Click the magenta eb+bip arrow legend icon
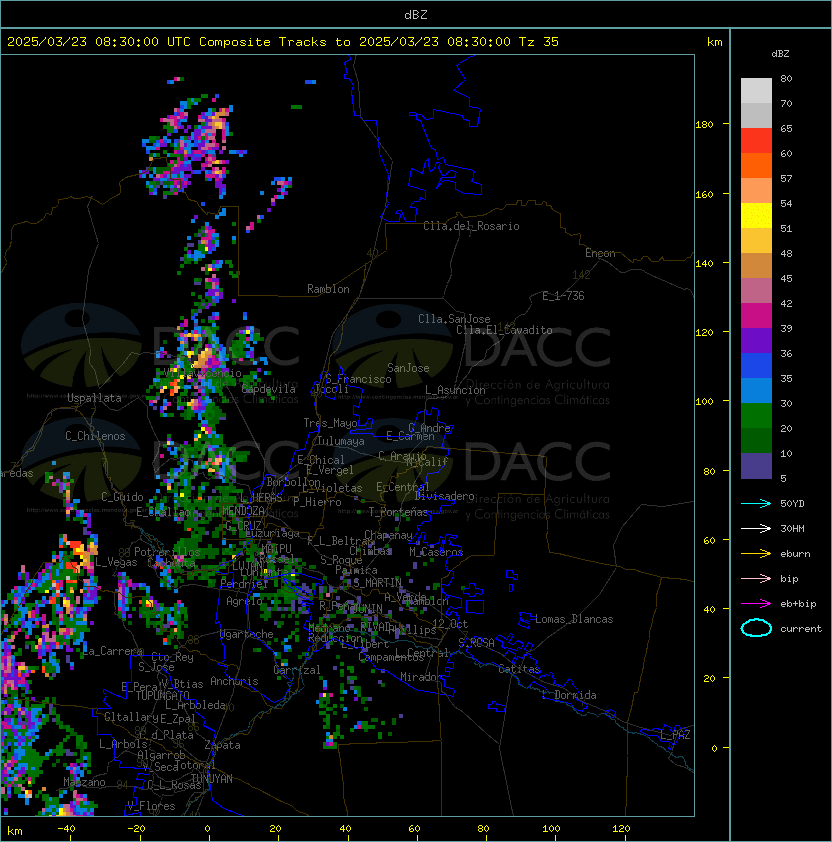The height and width of the screenshot is (842, 832). point(756,604)
